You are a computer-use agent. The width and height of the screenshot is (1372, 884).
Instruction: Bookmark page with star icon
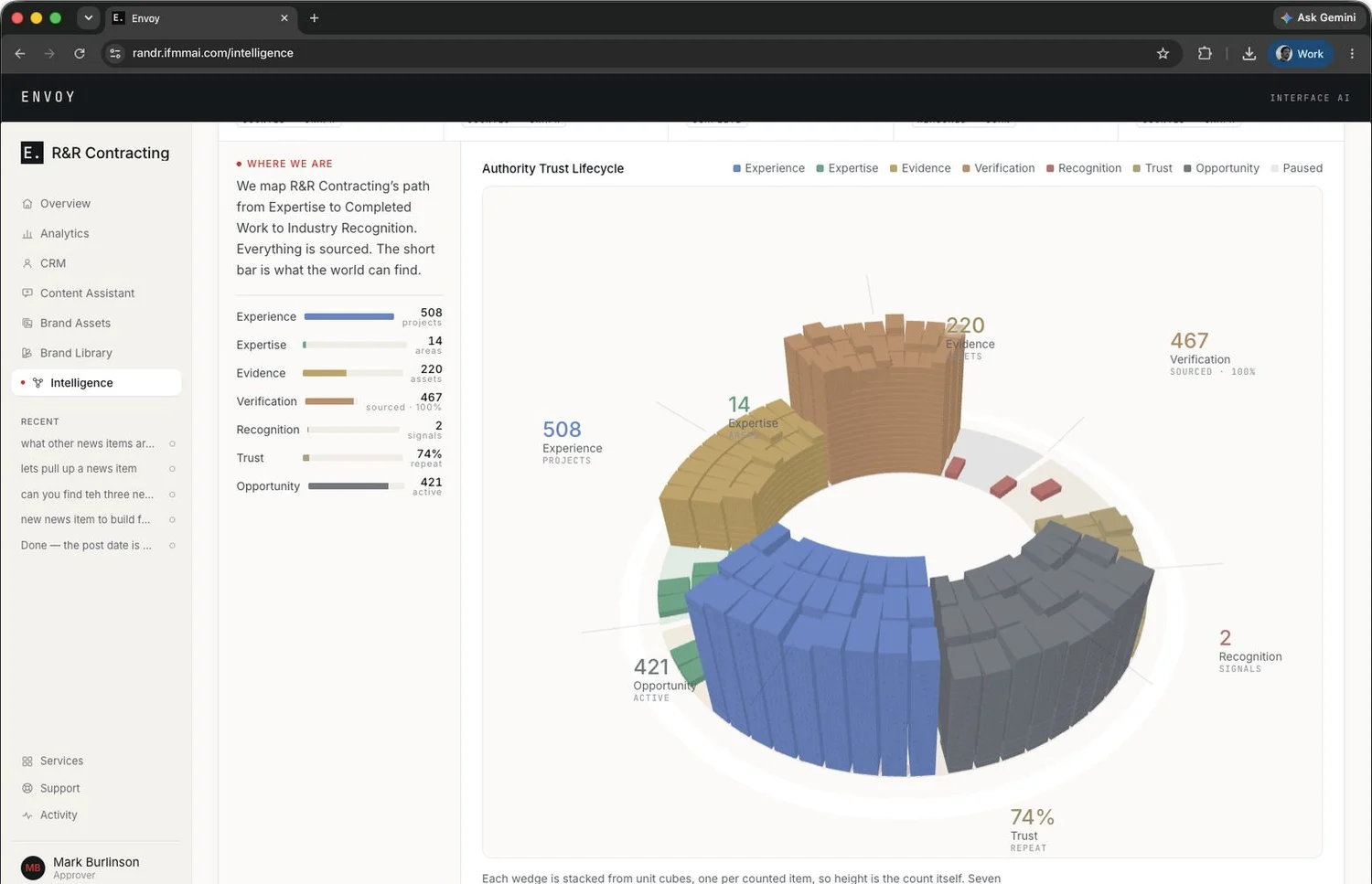click(x=1163, y=53)
